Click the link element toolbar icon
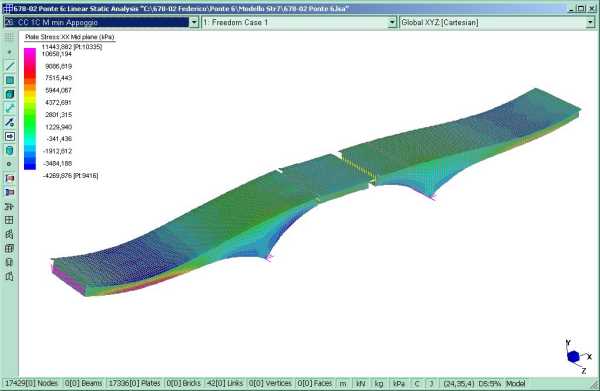The width and height of the screenshot is (600, 391). (10, 108)
